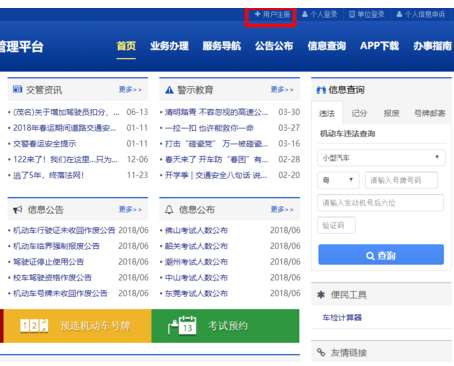Screen dimensions: 454x366
Task: Switch to 违法 query tab
Action: pyautogui.click(x=327, y=113)
